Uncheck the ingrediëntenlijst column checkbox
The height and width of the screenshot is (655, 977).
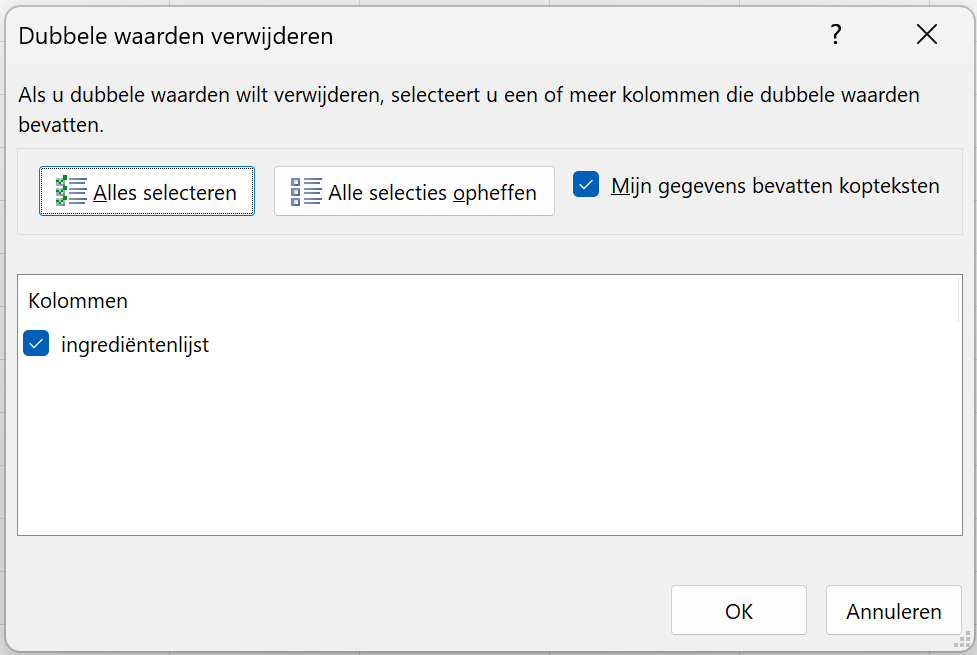[36, 343]
